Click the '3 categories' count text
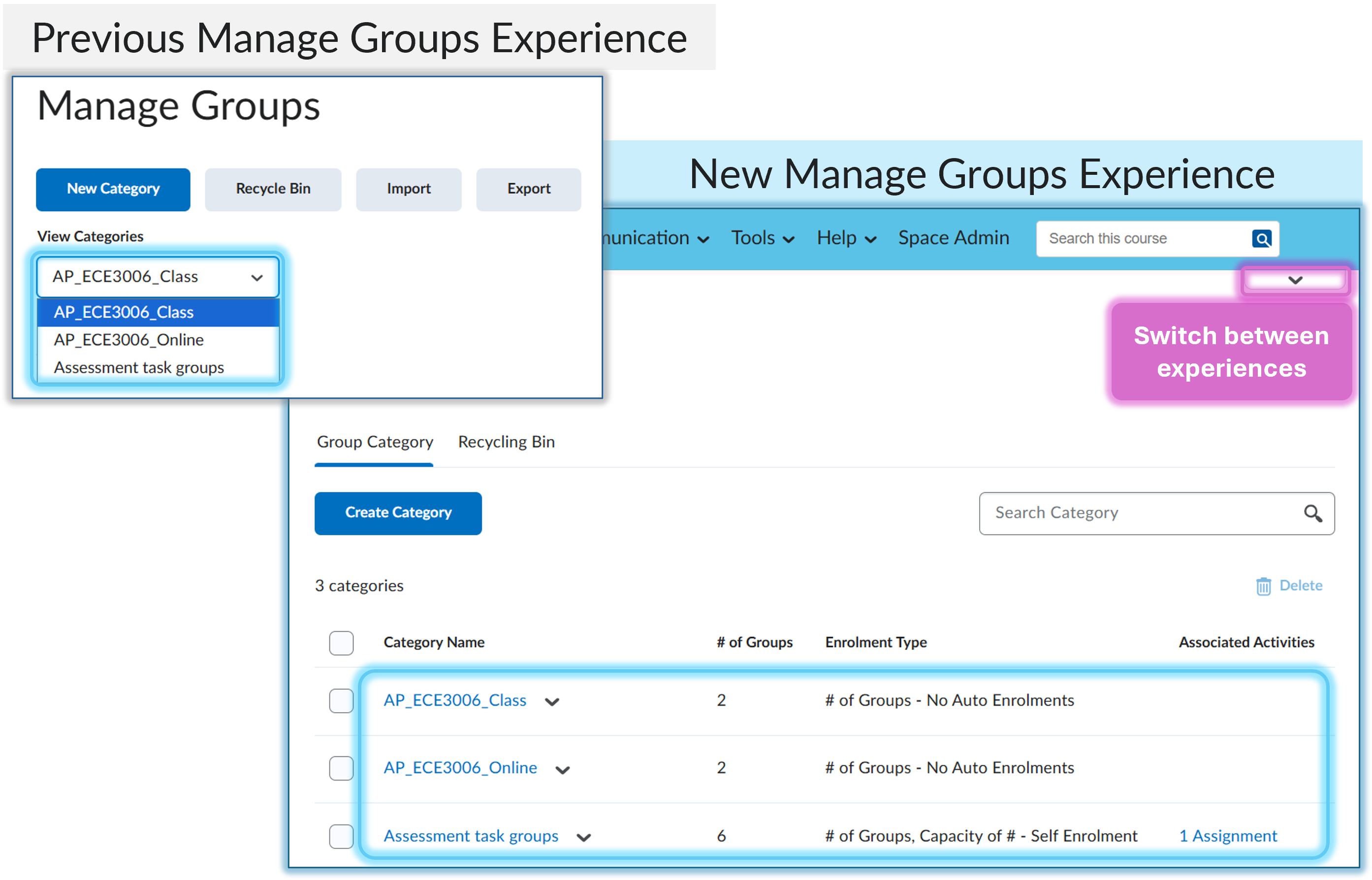1372x880 pixels. [x=359, y=586]
